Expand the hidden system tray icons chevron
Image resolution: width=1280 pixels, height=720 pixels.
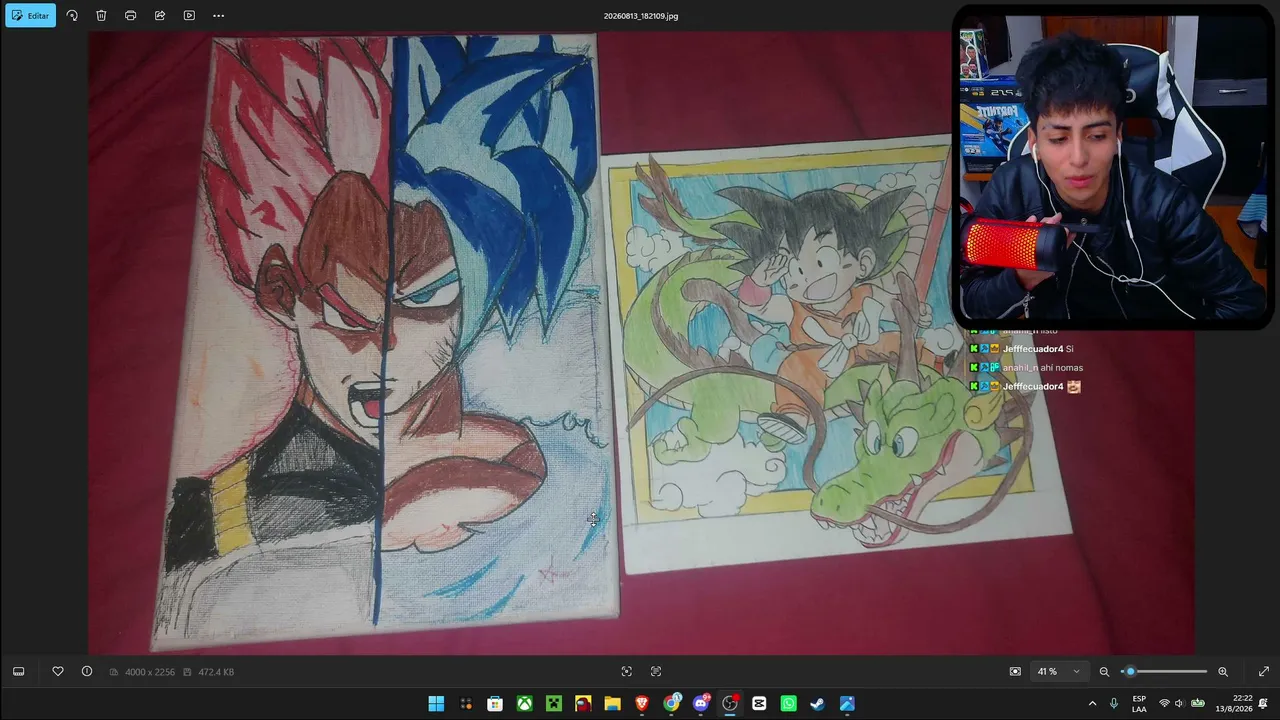[x=1092, y=704]
